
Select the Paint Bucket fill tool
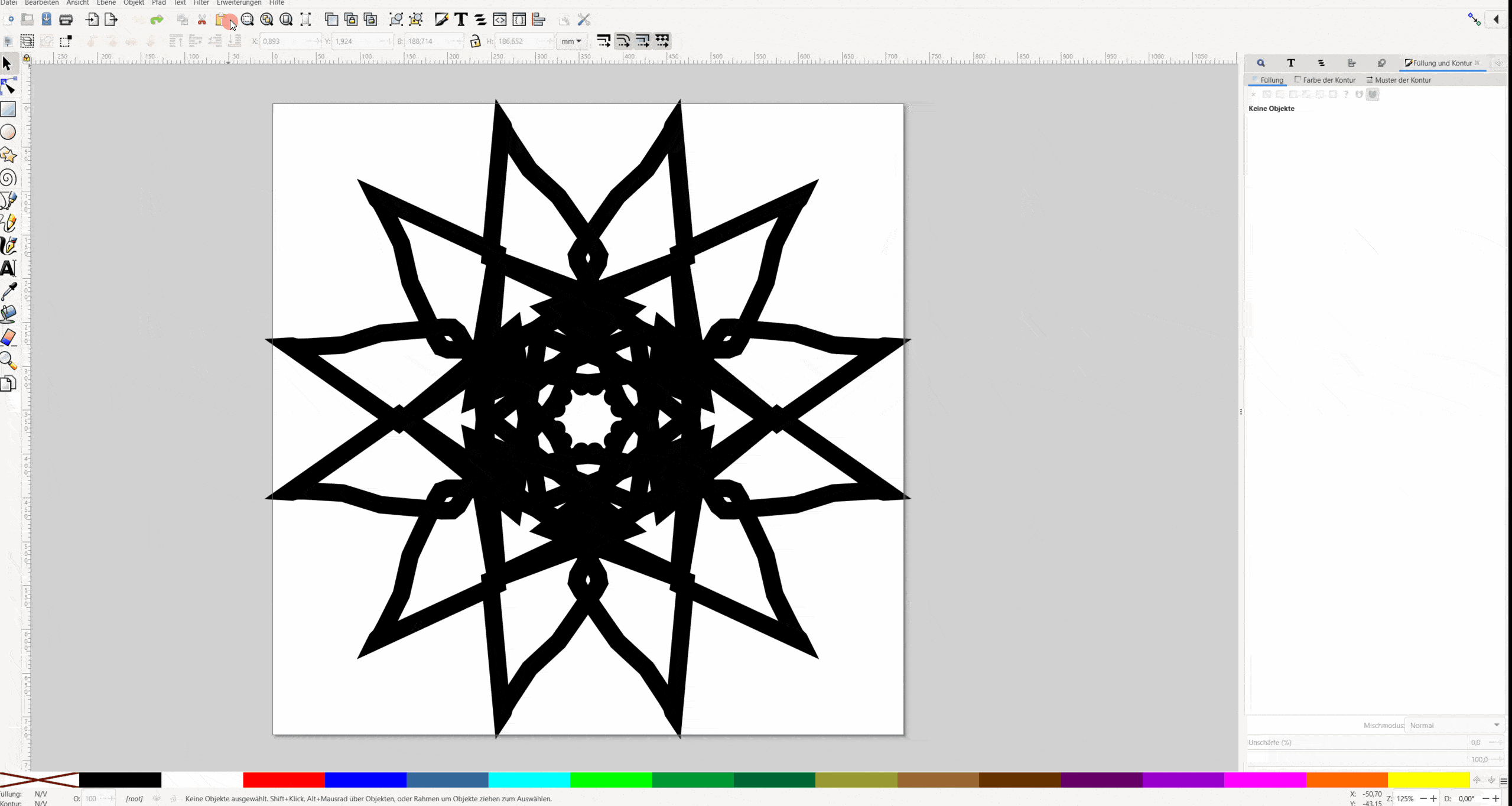8,314
